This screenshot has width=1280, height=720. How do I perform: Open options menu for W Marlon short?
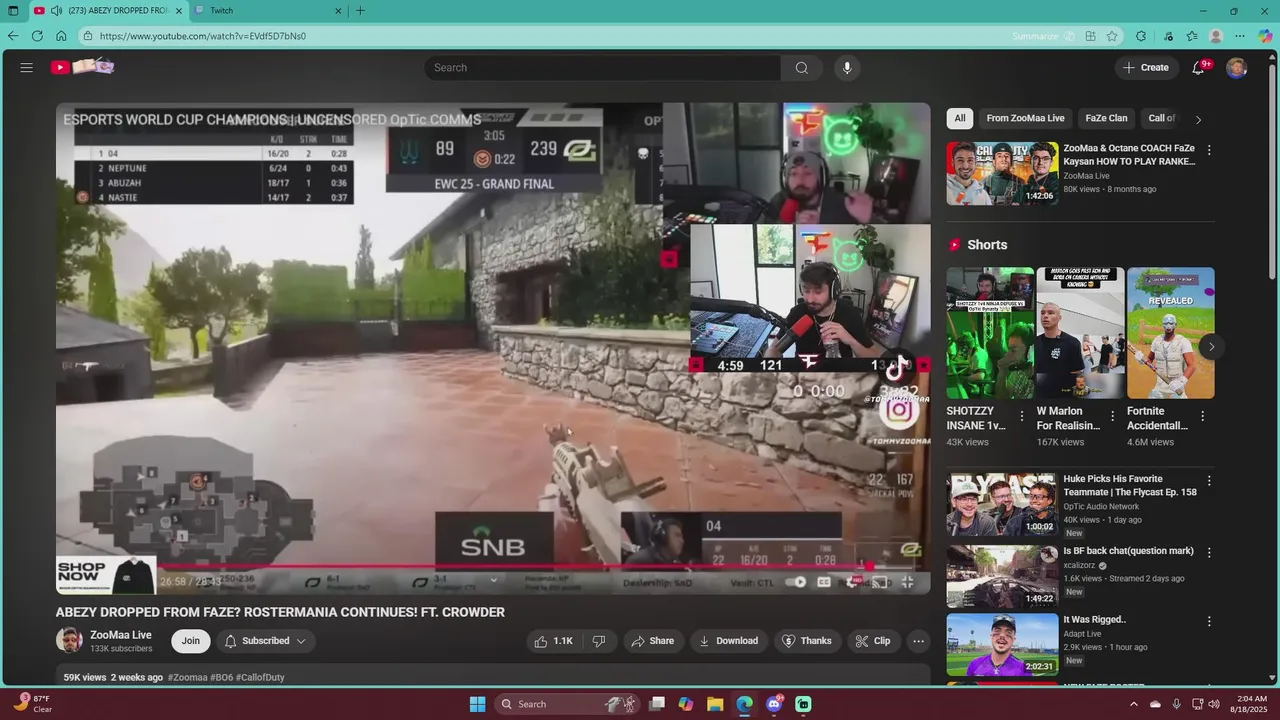pos(1112,416)
